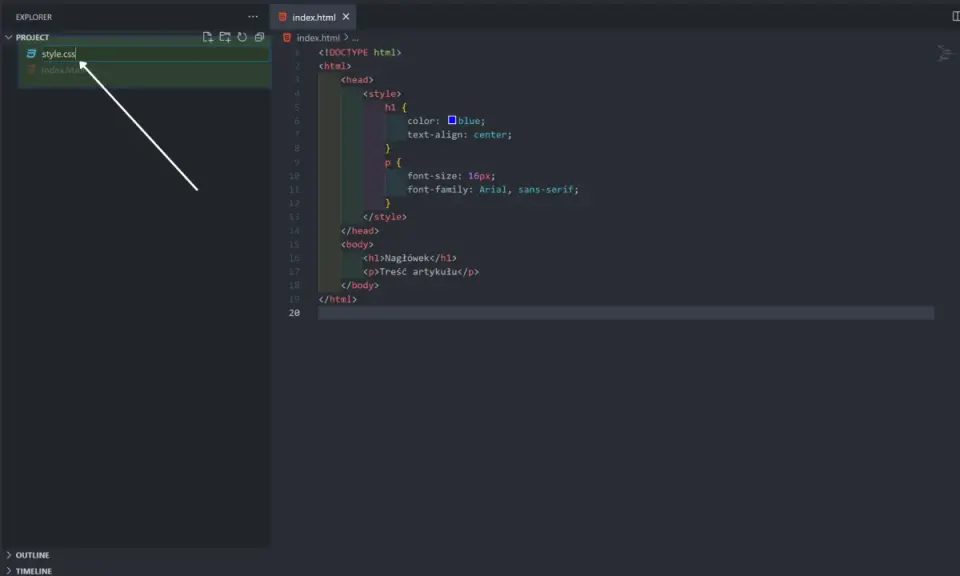Image resolution: width=960 pixels, height=576 pixels.
Task: Click the p { selector line
Action: (393, 162)
